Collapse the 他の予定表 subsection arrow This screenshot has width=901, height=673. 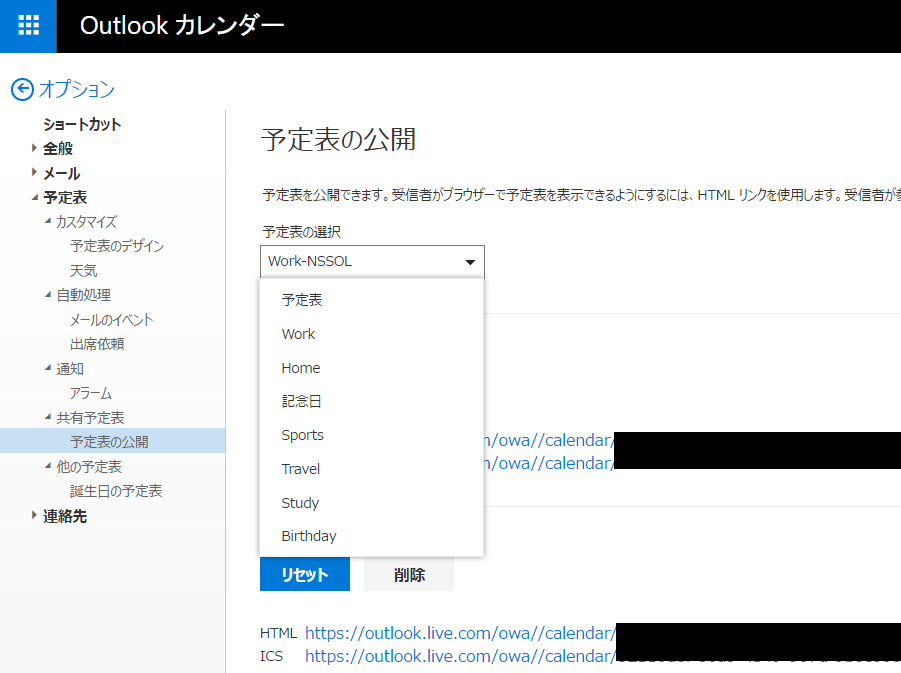48,466
